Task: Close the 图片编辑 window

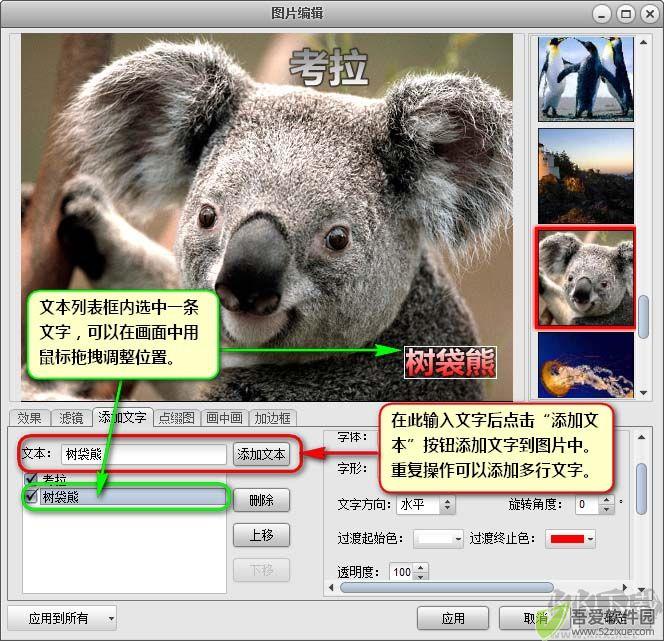Action: 650,14
